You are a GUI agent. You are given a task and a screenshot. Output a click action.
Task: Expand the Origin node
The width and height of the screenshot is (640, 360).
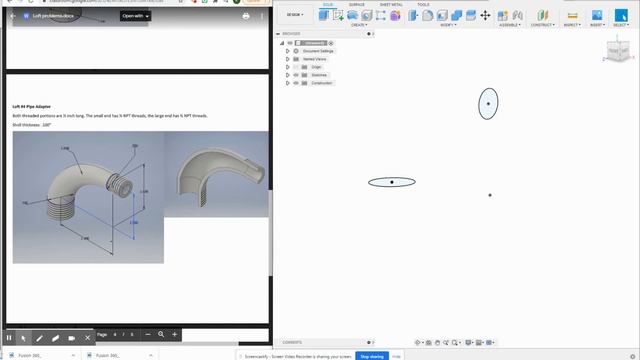[x=287, y=67]
